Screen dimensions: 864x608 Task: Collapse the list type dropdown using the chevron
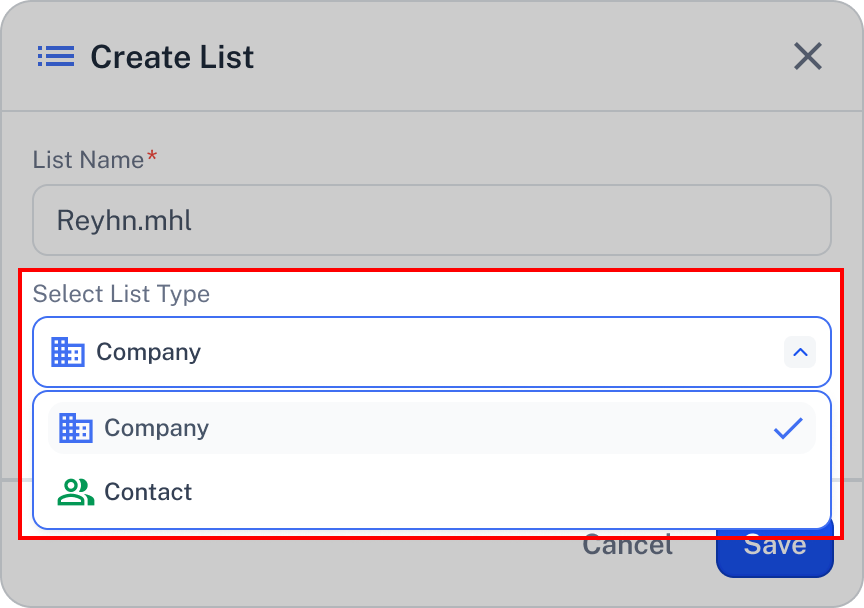tap(800, 352)
